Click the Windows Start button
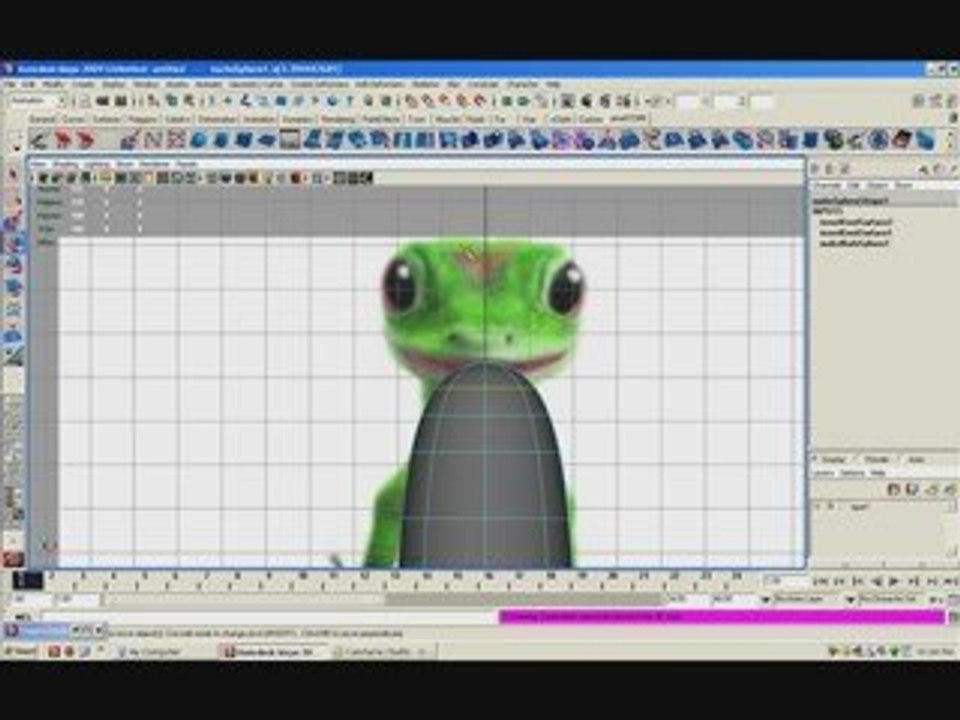This screenshot has height=720, width=960. (x=21, y=651)
